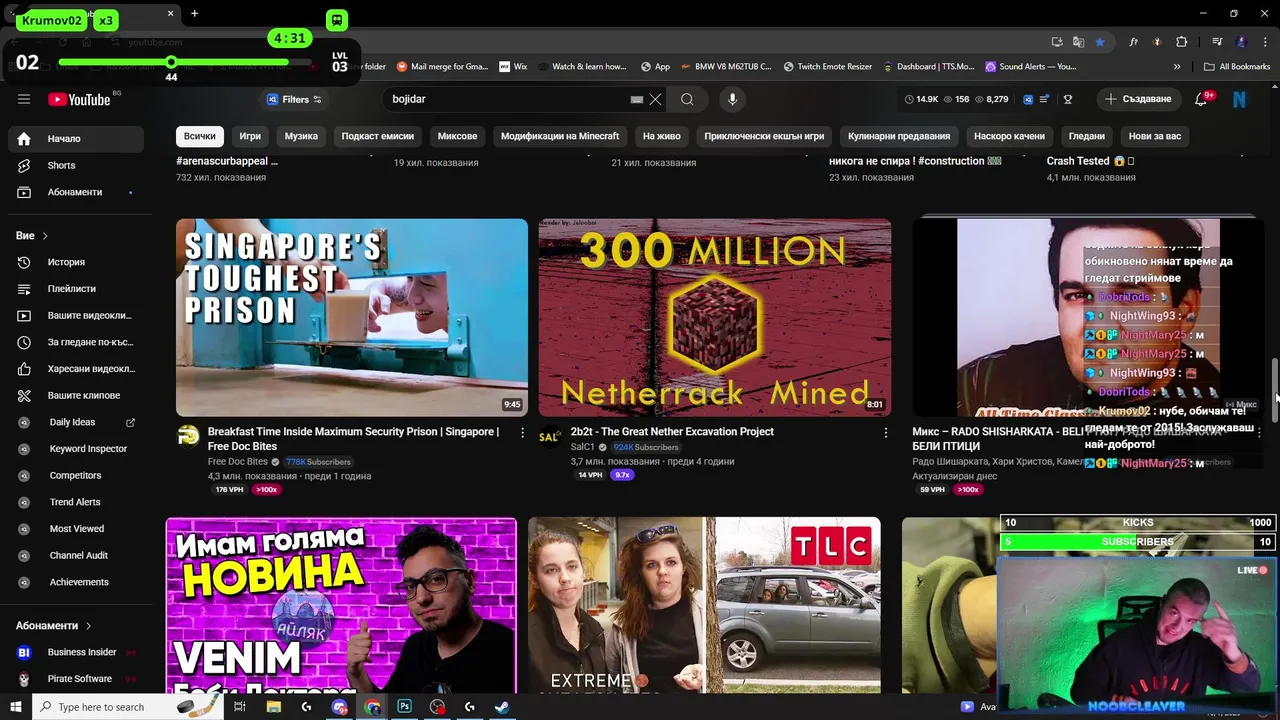This screenshot has width=1280, height=720.
Task: Select the На живо filter chip
Action: [661, 136]
